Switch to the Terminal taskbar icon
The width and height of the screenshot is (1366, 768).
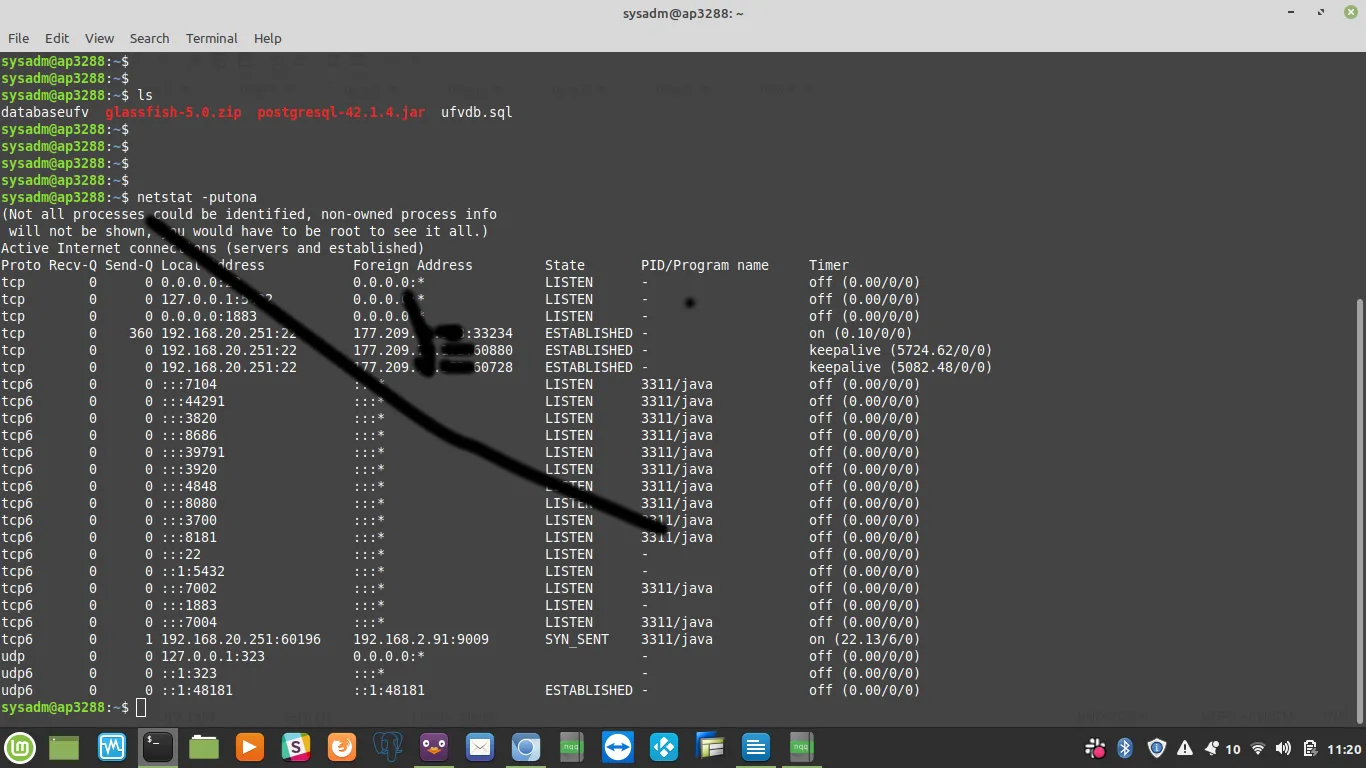(157, 747)
